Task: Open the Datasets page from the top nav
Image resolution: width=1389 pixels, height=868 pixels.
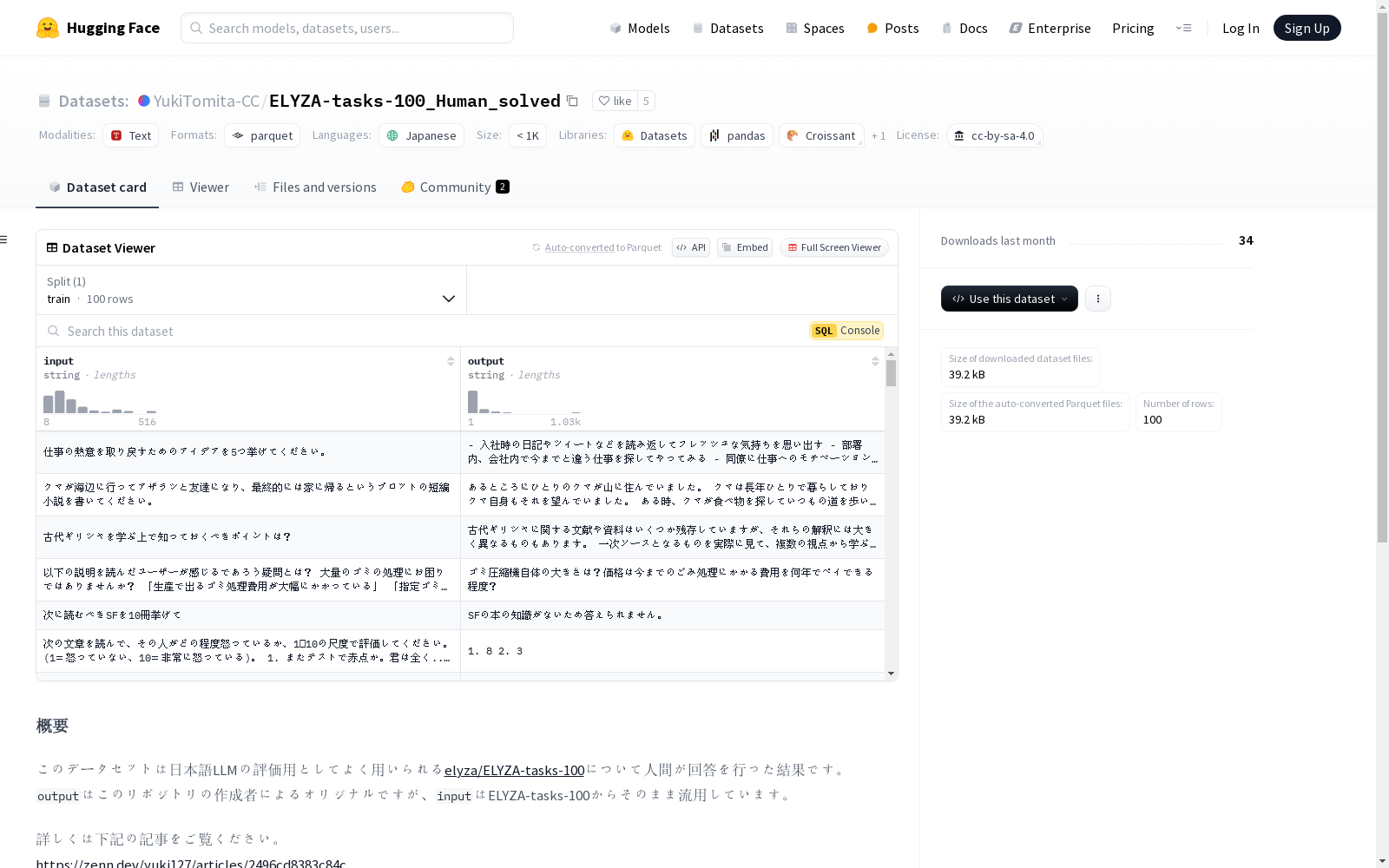Action: click(727, 28)
